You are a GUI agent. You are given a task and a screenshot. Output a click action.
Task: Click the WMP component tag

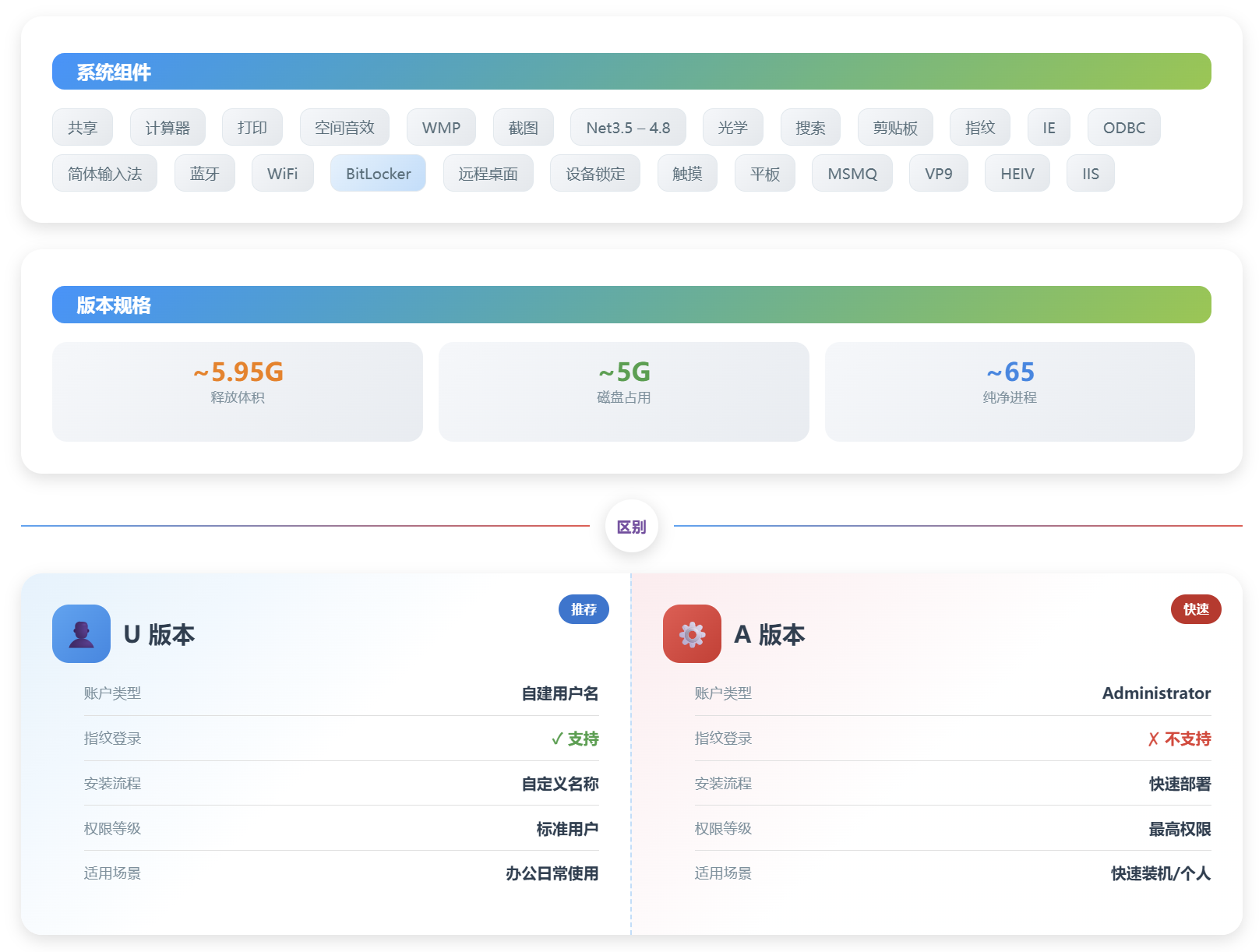[x=441, y=127]
